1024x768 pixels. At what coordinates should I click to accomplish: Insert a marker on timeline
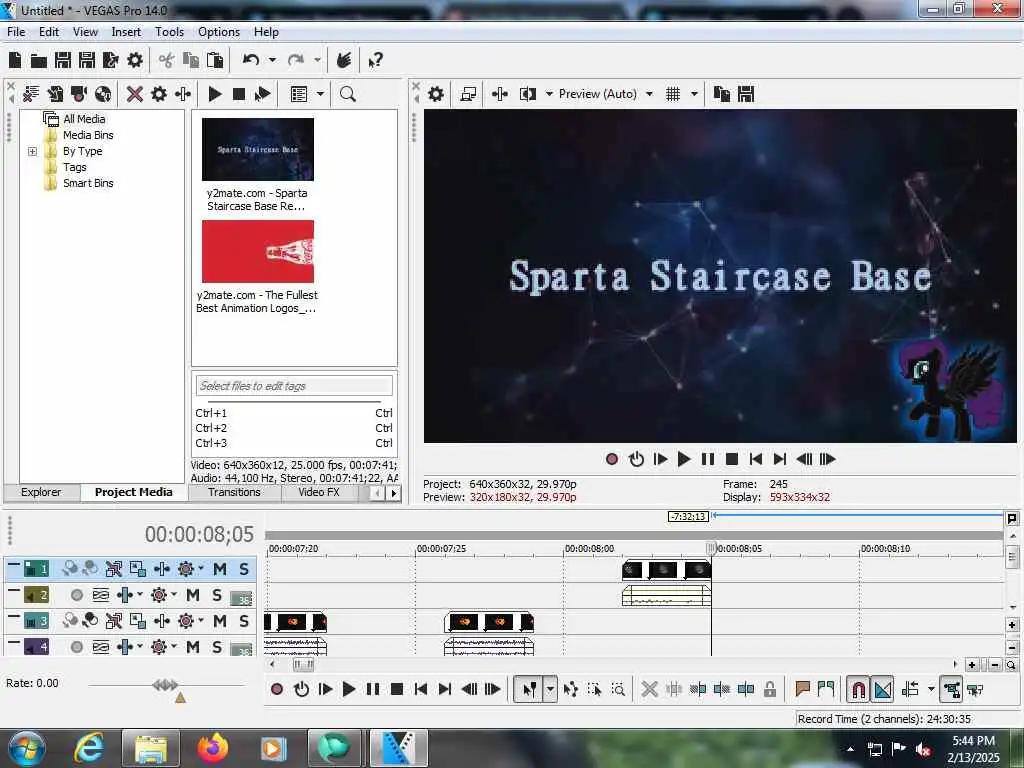pyautogui.click(x=802, y=689)
